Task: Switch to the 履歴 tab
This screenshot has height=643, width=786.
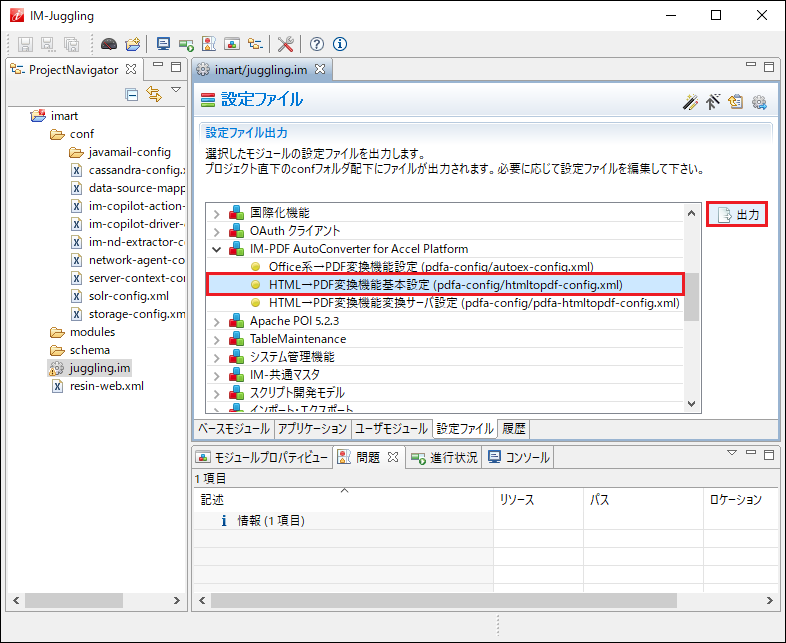Action: [x=513, y=428]
